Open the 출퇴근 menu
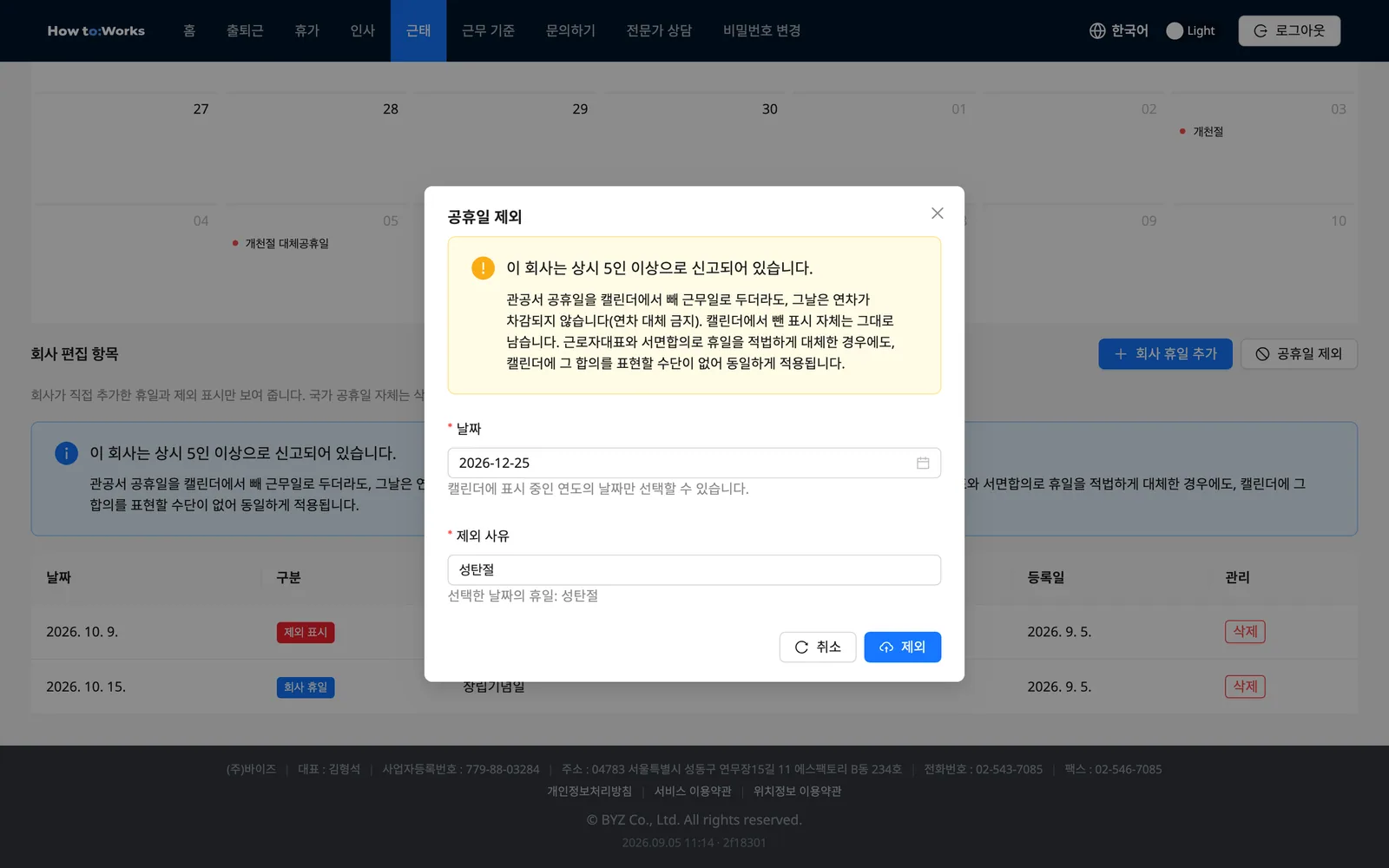The width and height of the screenshot is (1389, 868). (245, 31)
